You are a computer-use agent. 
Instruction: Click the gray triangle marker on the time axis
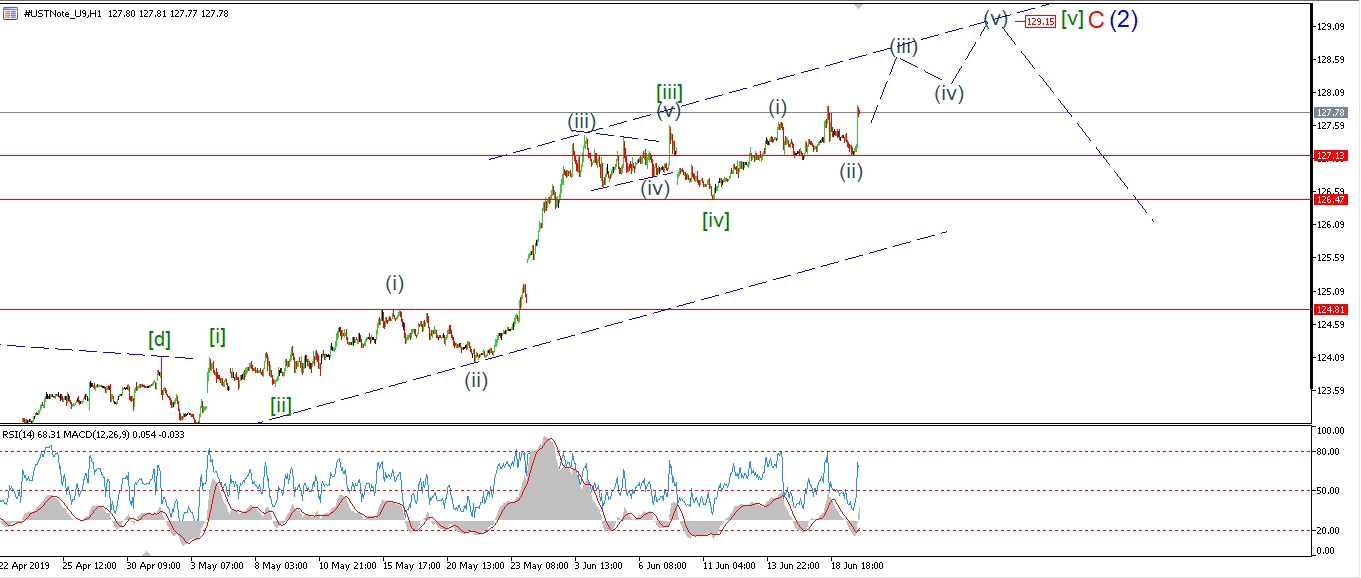(146, 554)
